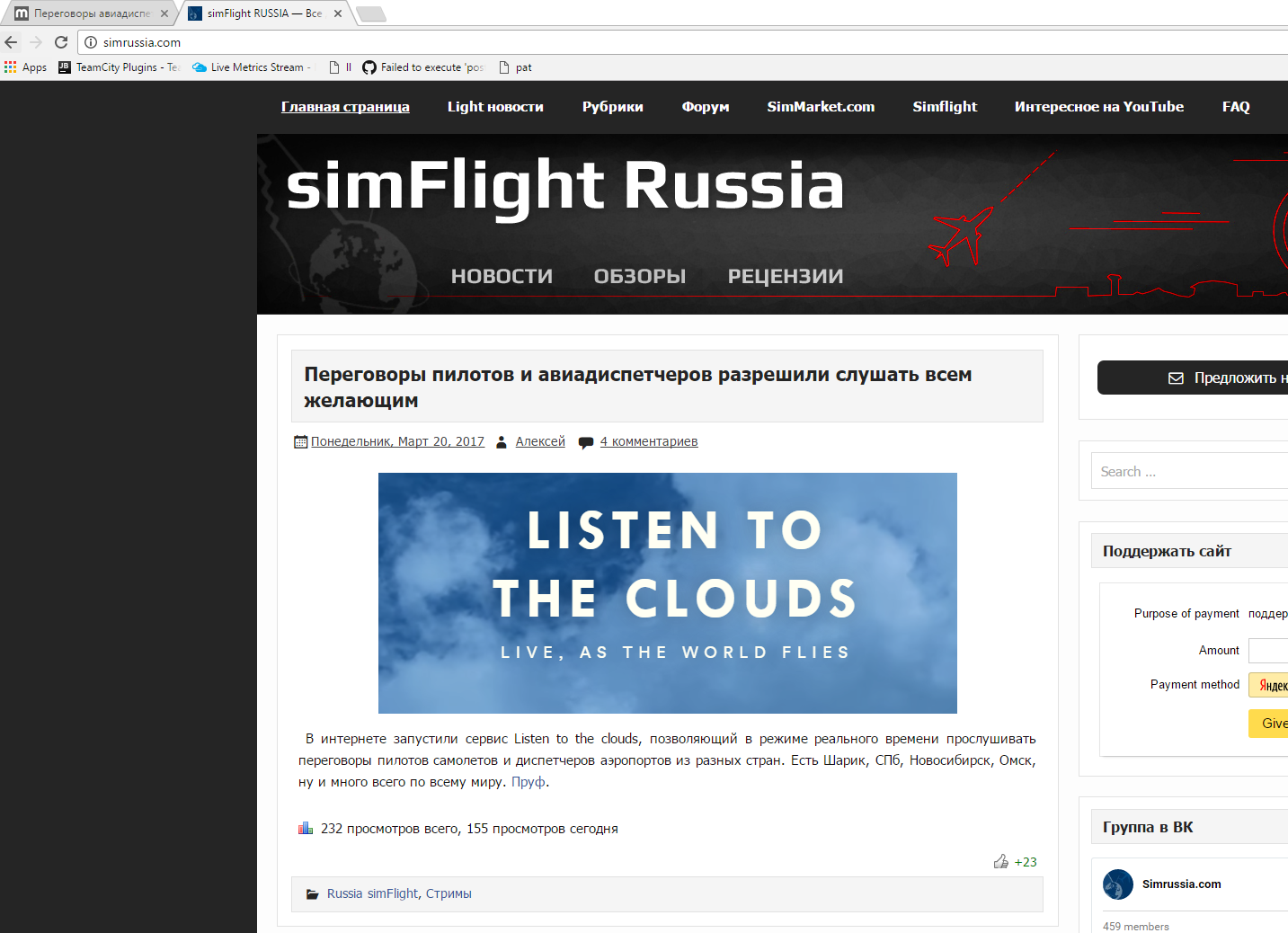Image resolution: width=1288 pixels, height=933 pixels.
Task: Select Яндекс payment method button
Action: [x=1268, y=685]
